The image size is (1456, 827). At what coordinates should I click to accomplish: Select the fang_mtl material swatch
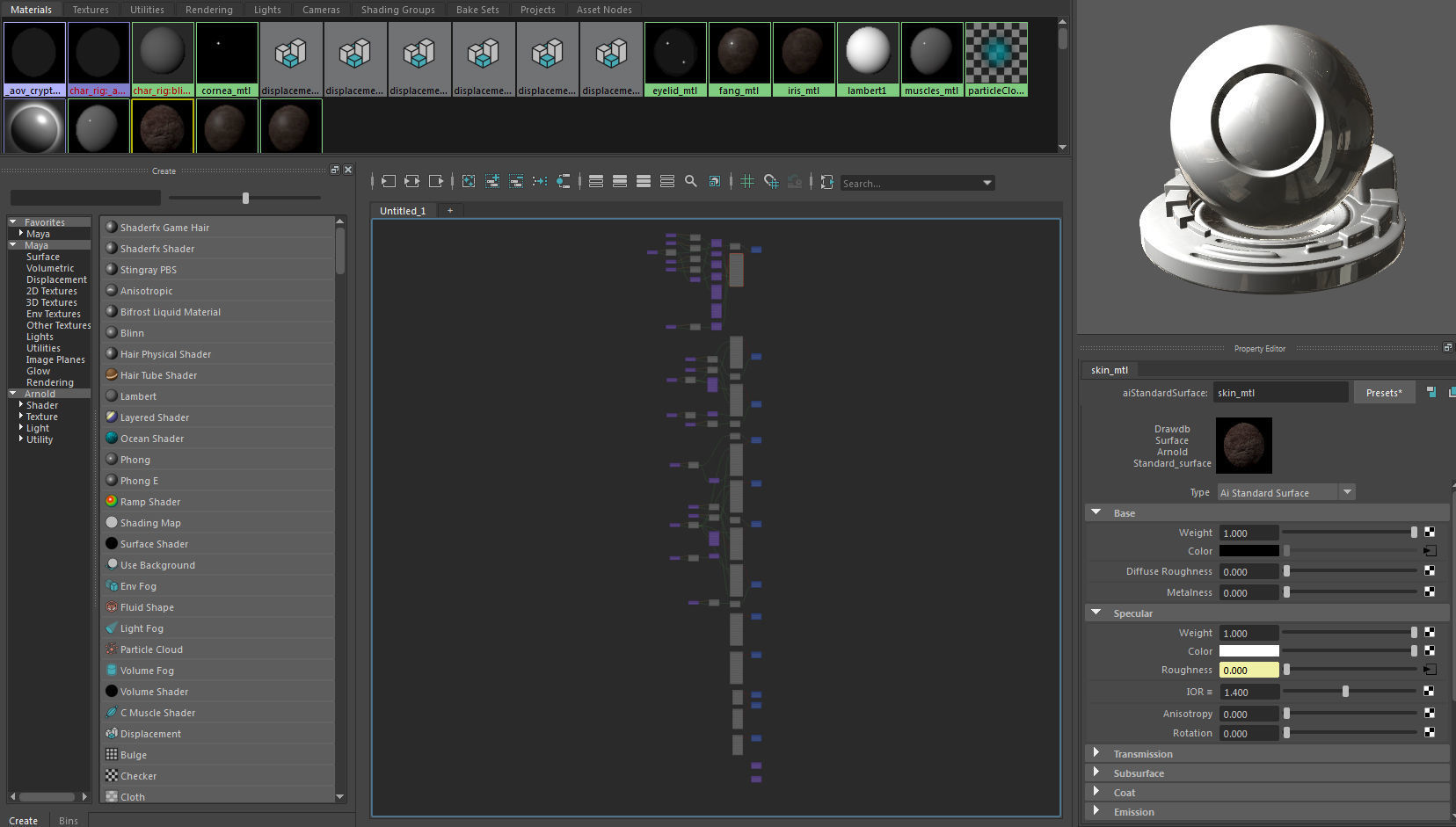pyautogui.click(x=739, y=59)
